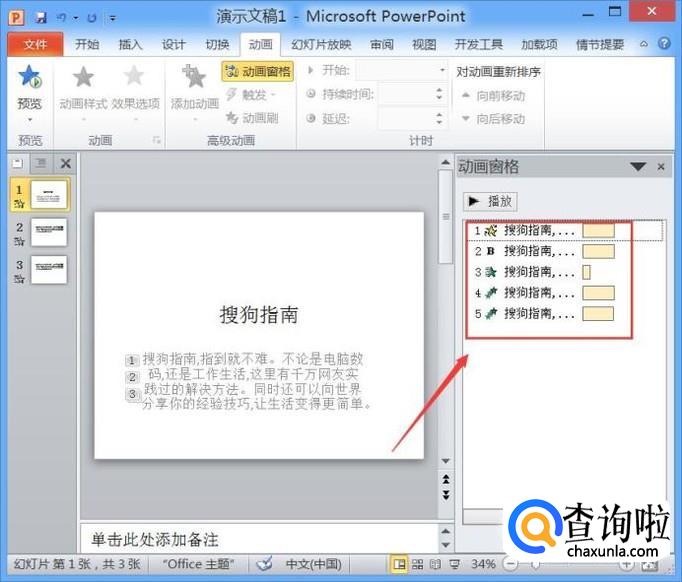The width and height of the screenshot is (682, 582).
Task: Switch to the 视图 View tab
Action: 424,44
